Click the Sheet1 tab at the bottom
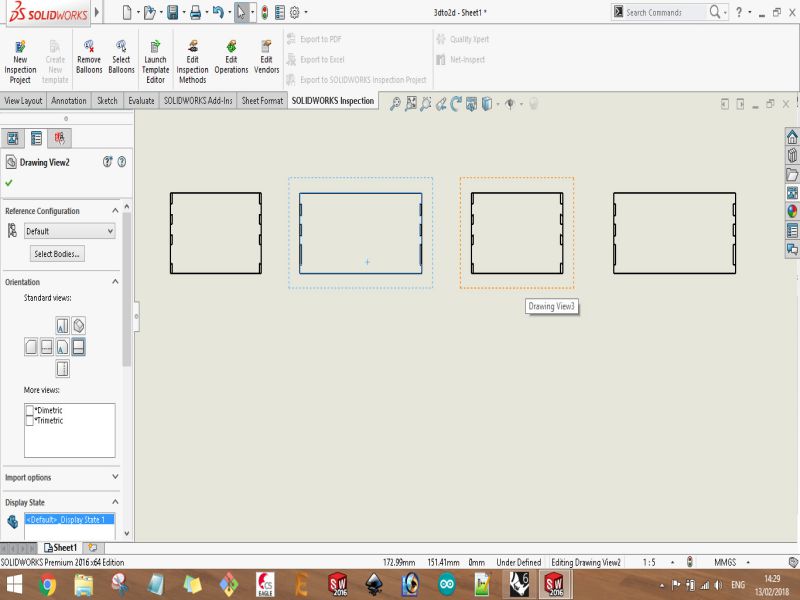Screen dimensions: 800x600 (x=60, y=547)
